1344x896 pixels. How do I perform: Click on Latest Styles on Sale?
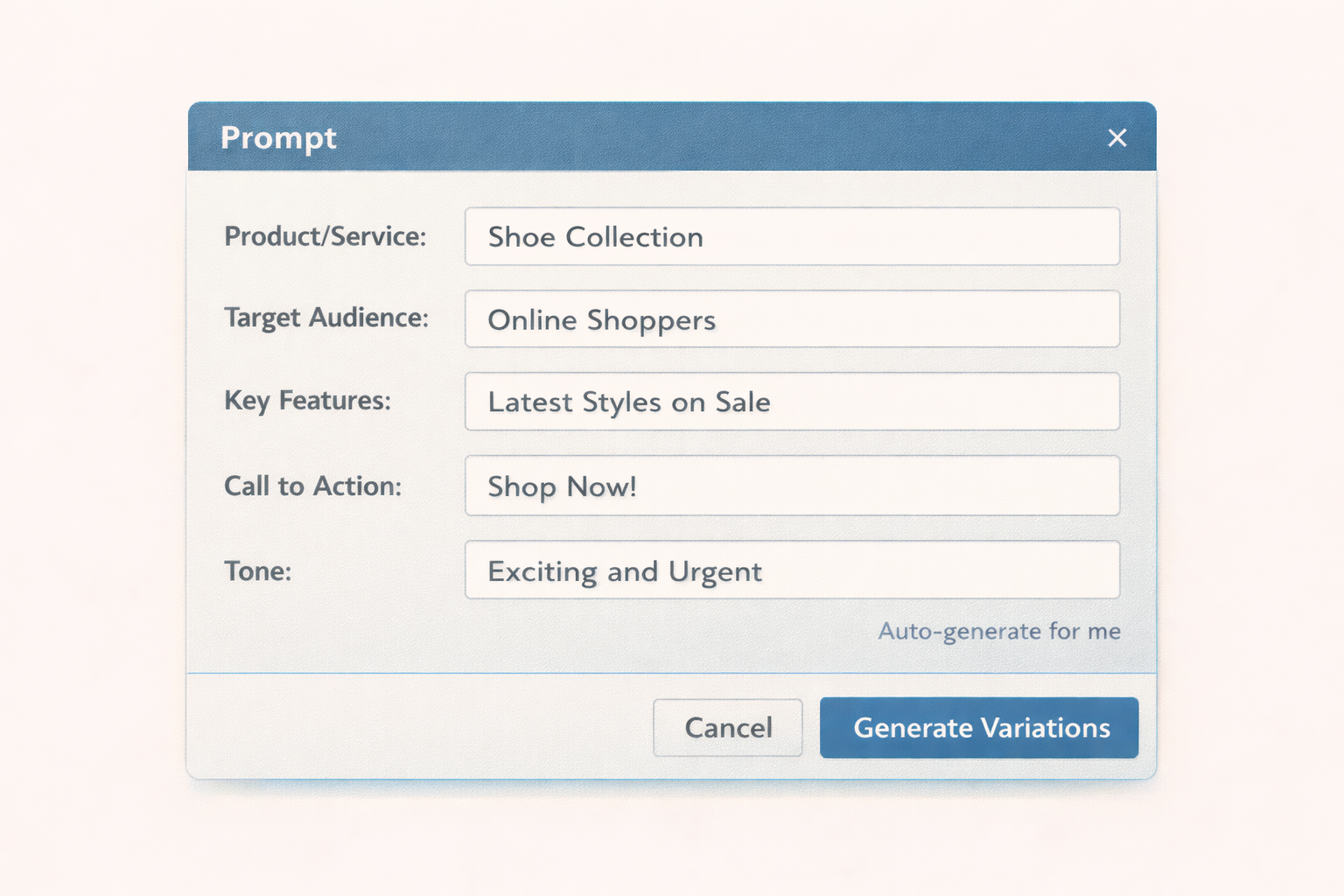628,402
